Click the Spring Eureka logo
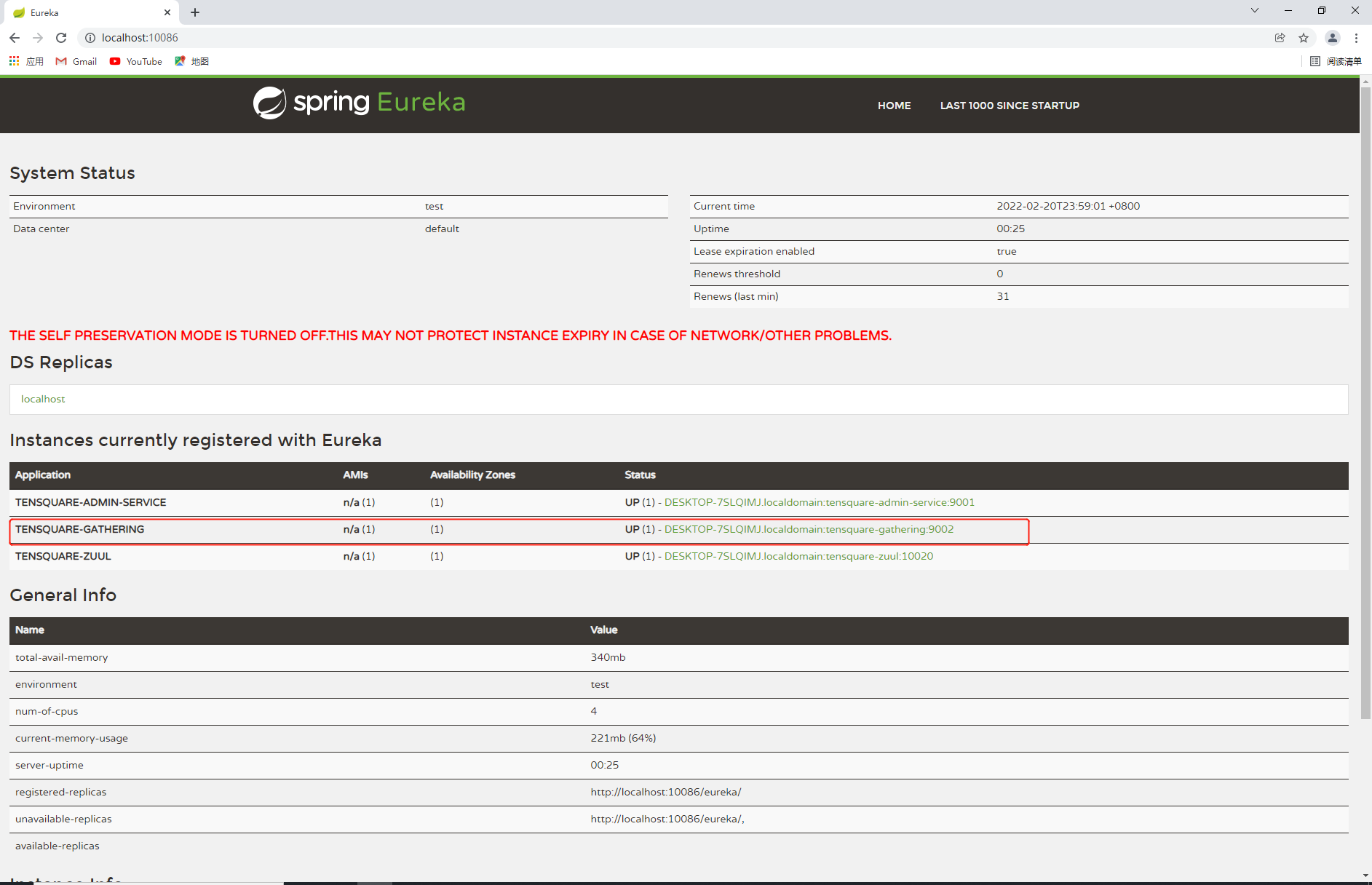The height and width of the screenshot is (885, 1372). pos(360,103)
